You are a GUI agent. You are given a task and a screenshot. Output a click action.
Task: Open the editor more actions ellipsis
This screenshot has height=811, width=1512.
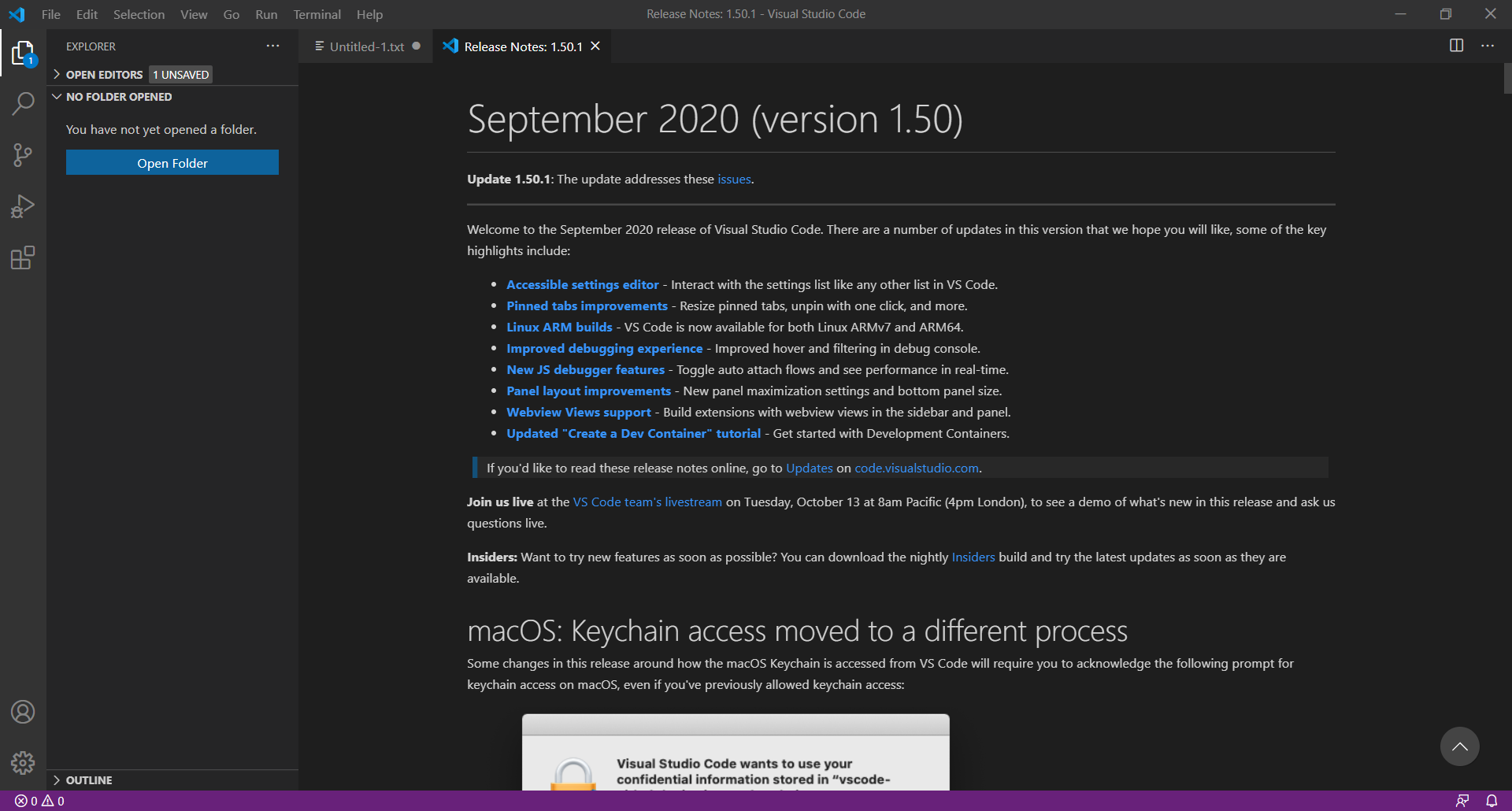(1488, 46)
